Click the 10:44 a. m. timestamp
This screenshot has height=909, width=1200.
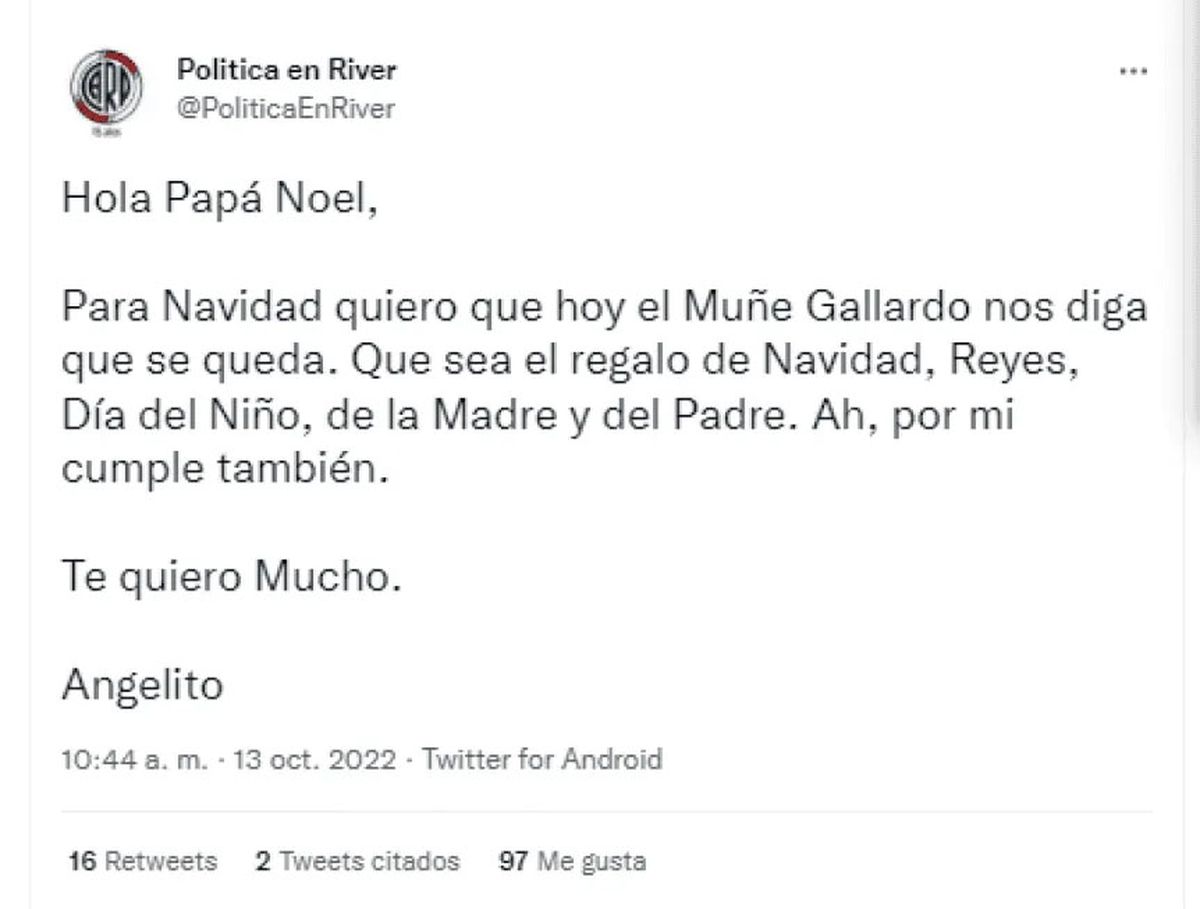coord(135,759)
